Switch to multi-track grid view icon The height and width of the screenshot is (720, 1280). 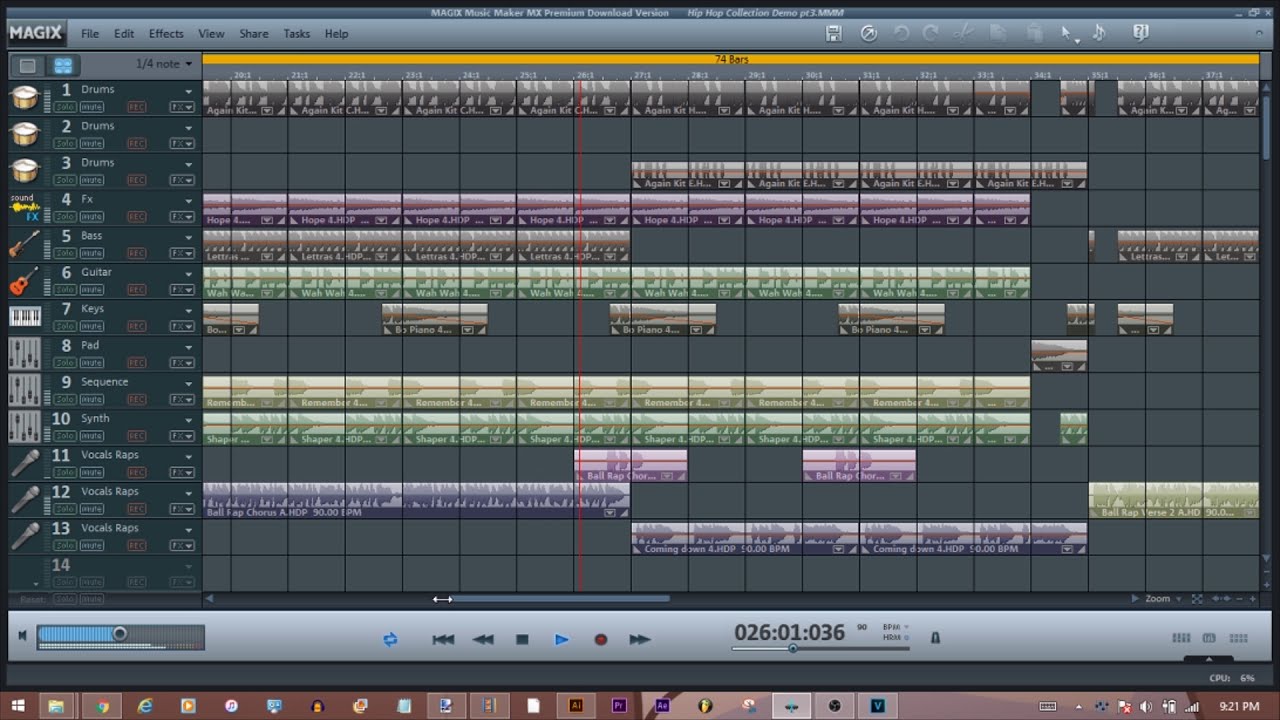coord(63,65)
